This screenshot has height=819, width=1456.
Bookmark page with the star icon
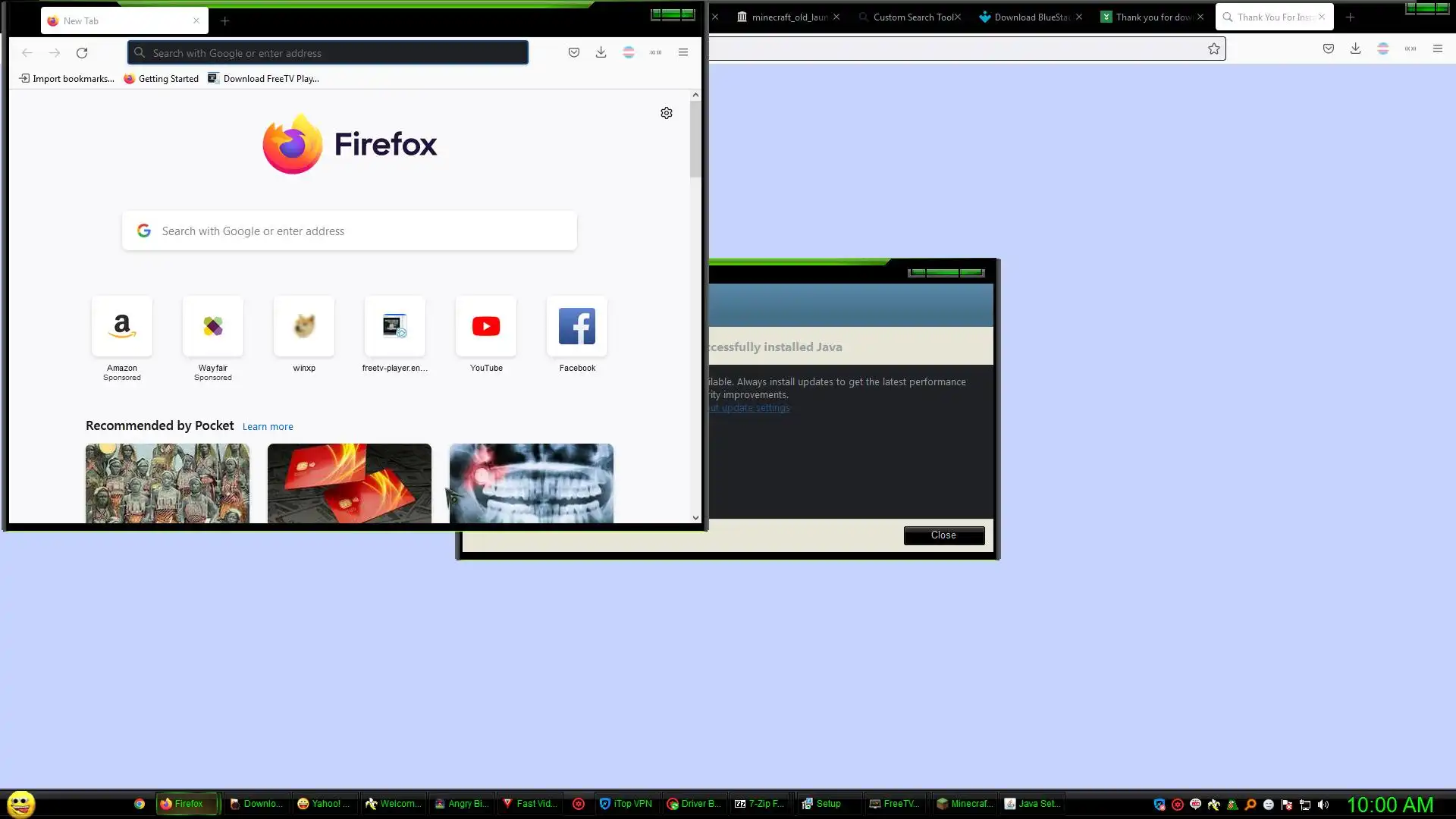1214,49
